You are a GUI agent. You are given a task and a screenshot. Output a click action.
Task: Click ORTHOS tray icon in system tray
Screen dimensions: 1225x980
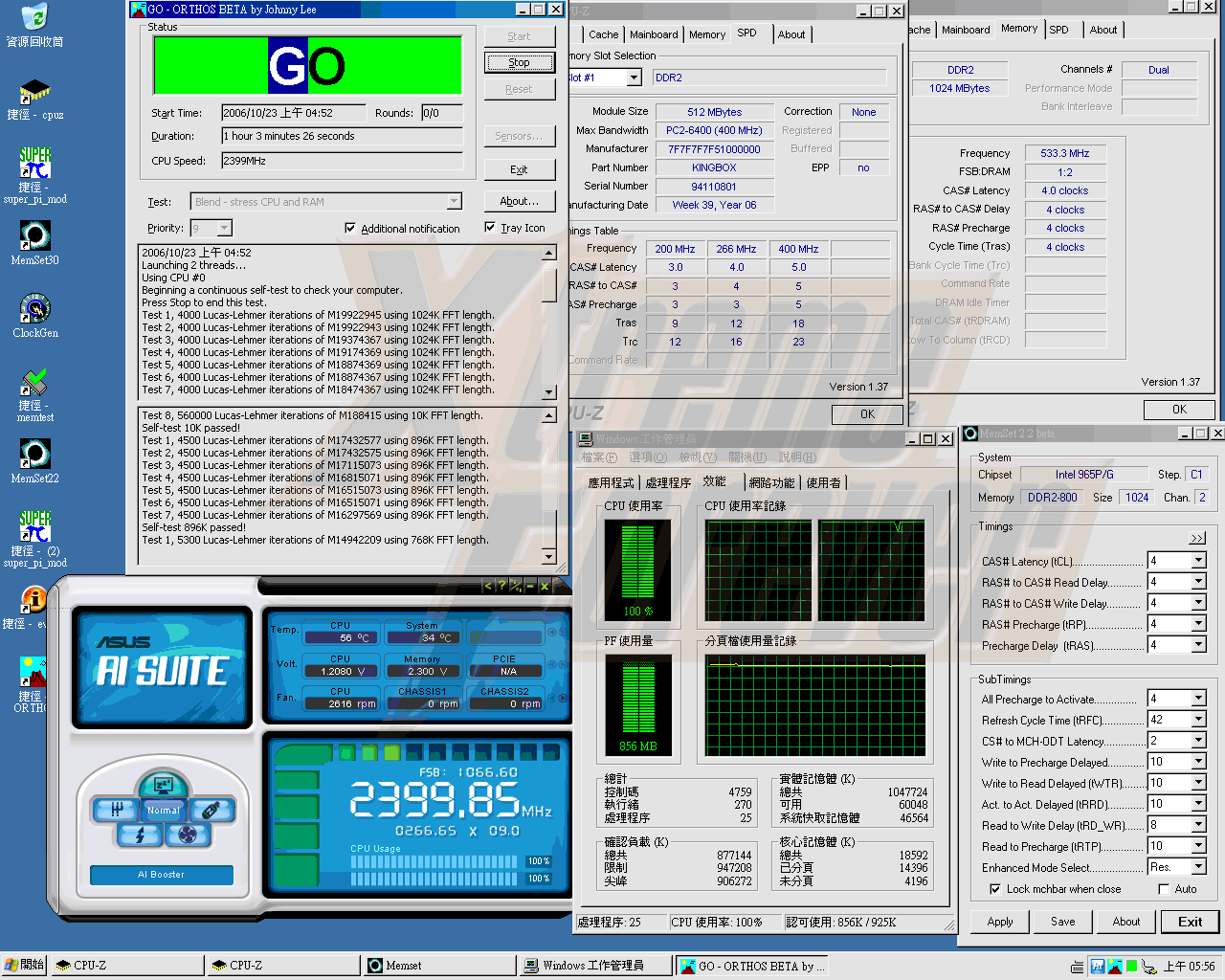(1116, 967)
